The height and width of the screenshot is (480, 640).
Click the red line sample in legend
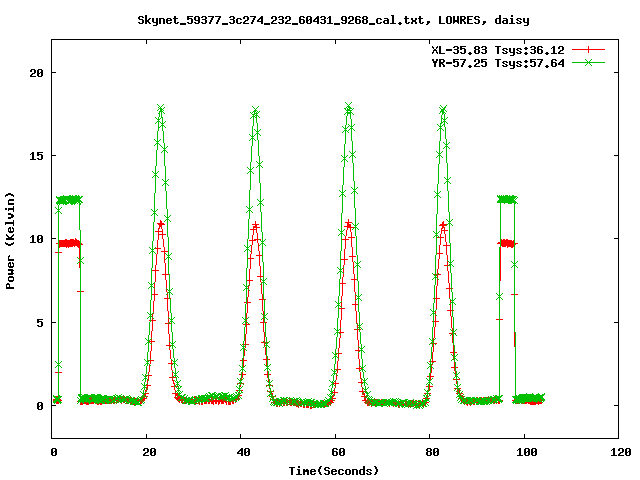click(x=588, y=50)
